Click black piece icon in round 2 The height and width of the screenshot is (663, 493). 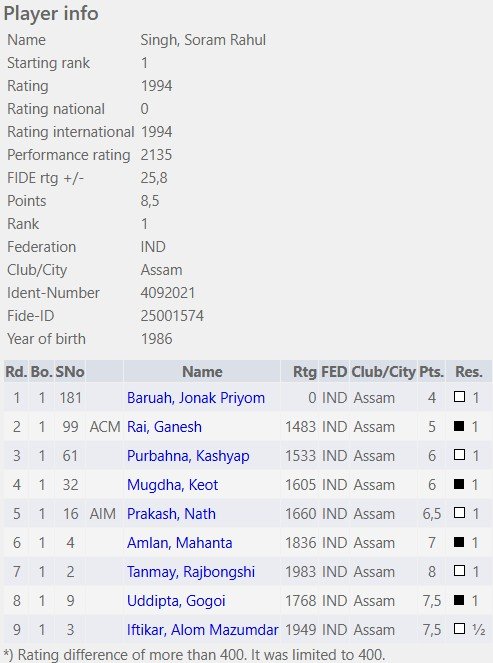click(459, 426)
